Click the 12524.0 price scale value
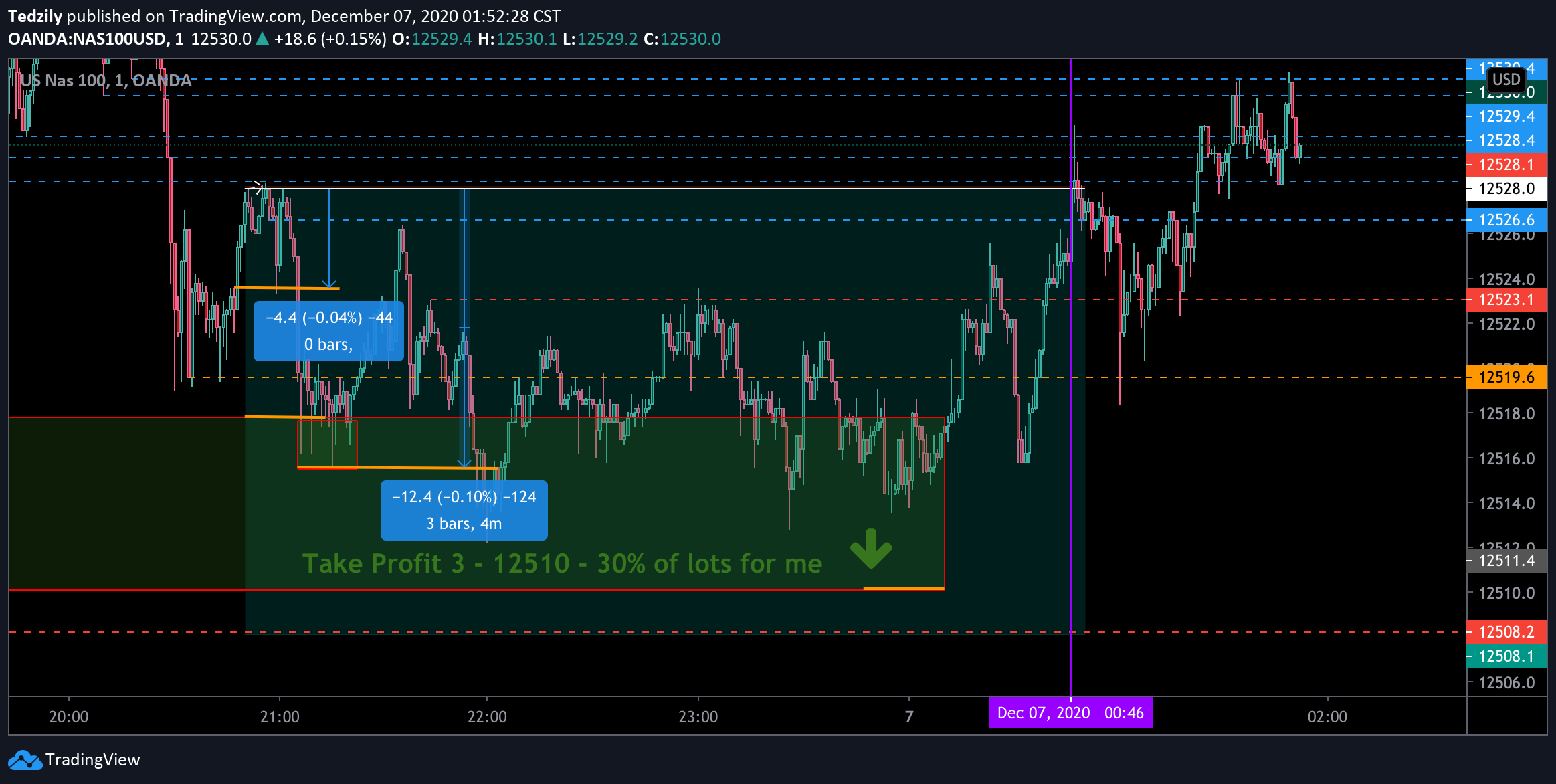This screenshot has height=784, width=1556. click(1506, 280)
